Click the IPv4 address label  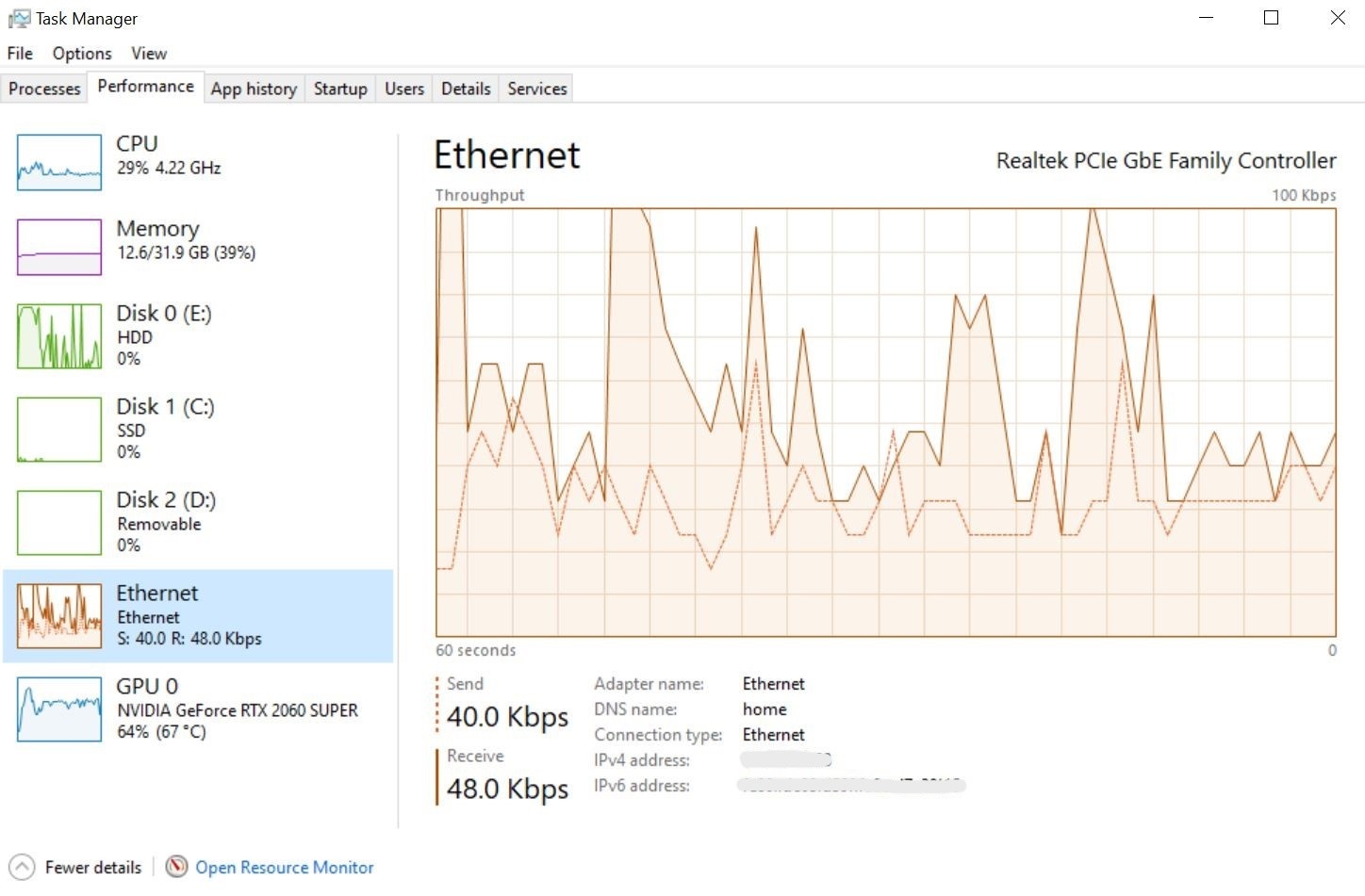click(x=642, y=760)
